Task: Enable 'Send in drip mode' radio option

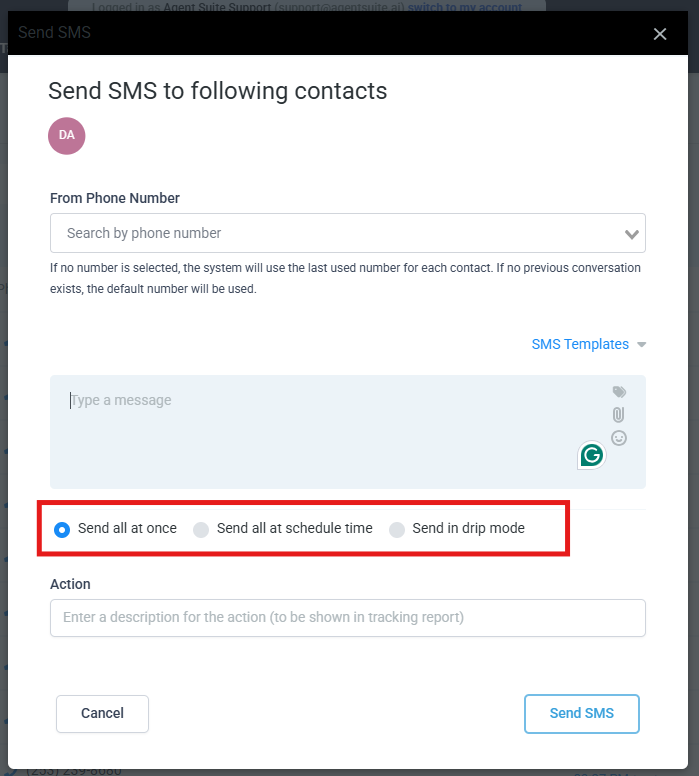Action: [x=397, y=529]
